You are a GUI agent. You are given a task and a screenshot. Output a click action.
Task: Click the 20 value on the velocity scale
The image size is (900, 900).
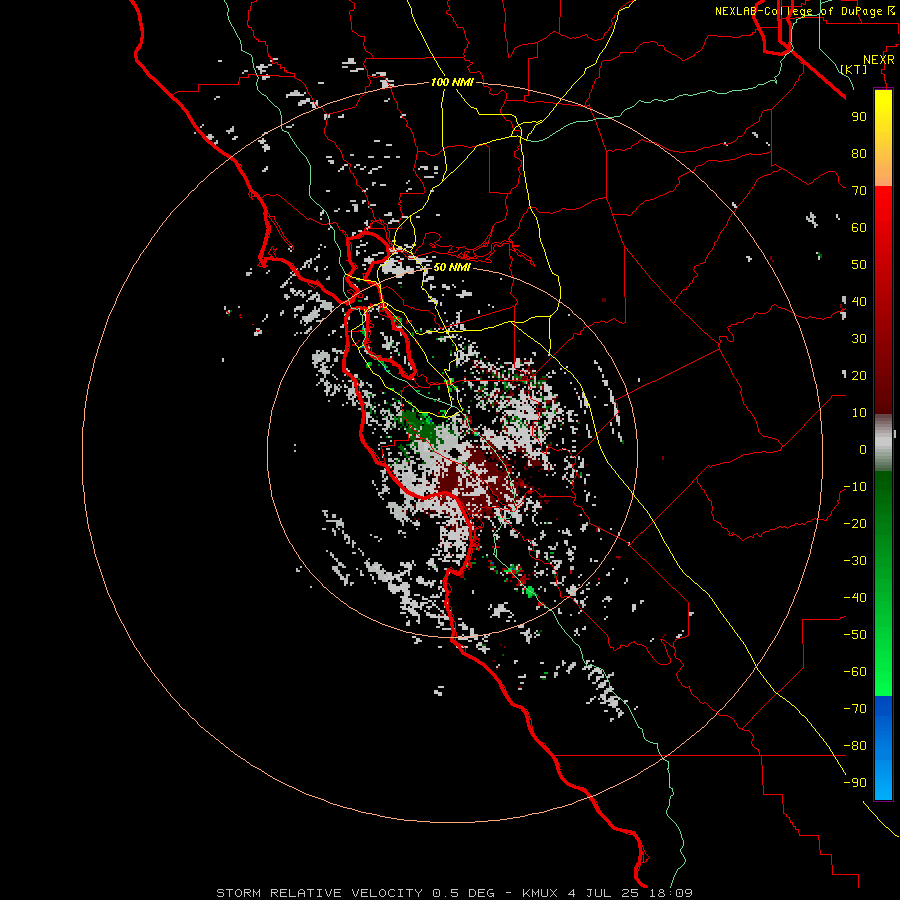point(859,375)
